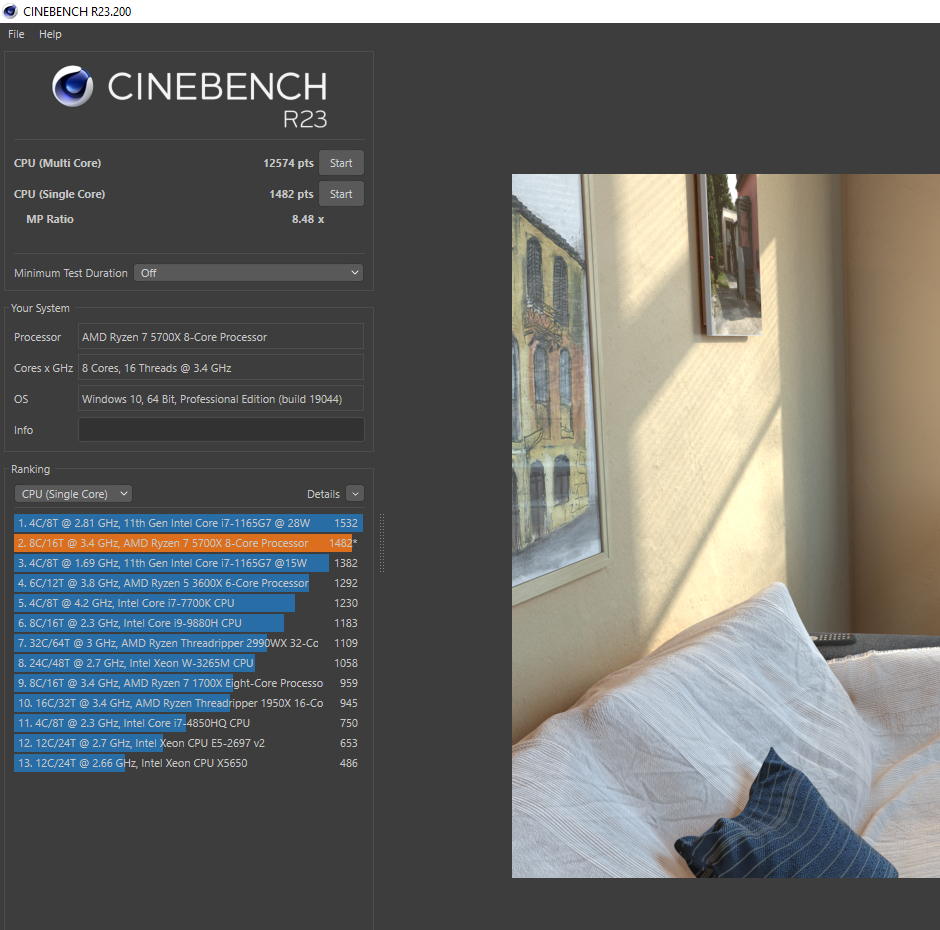Click the OS information field

(x=221, y=399)
